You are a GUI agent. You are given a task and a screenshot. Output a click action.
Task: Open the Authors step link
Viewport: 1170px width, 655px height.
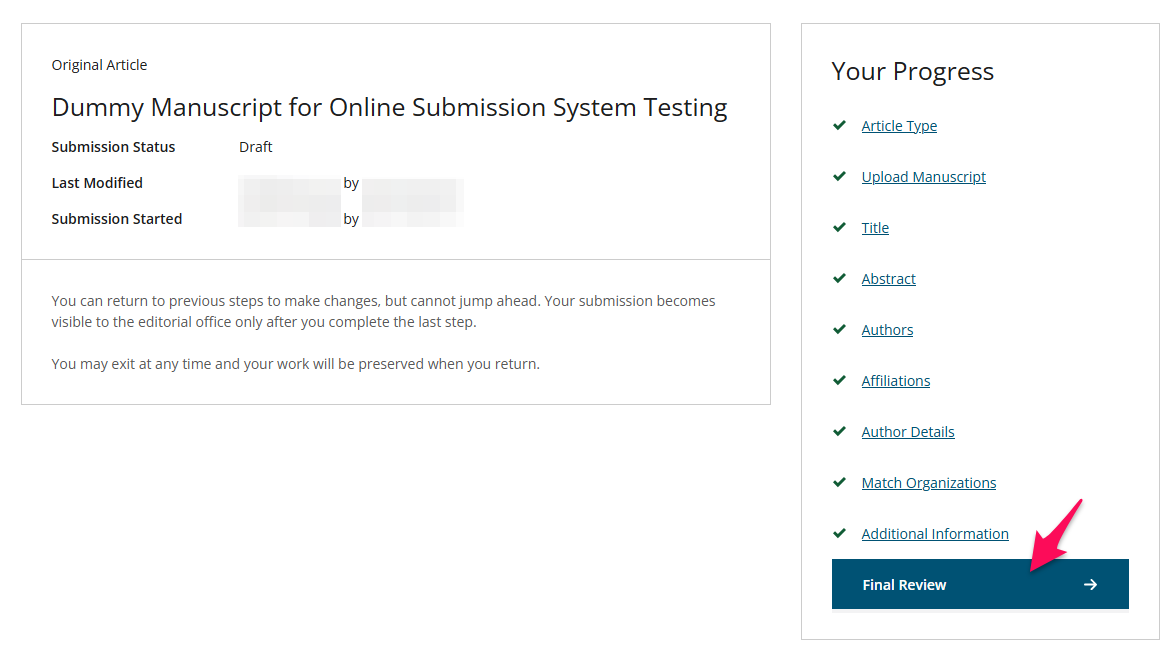click(887, 330)
